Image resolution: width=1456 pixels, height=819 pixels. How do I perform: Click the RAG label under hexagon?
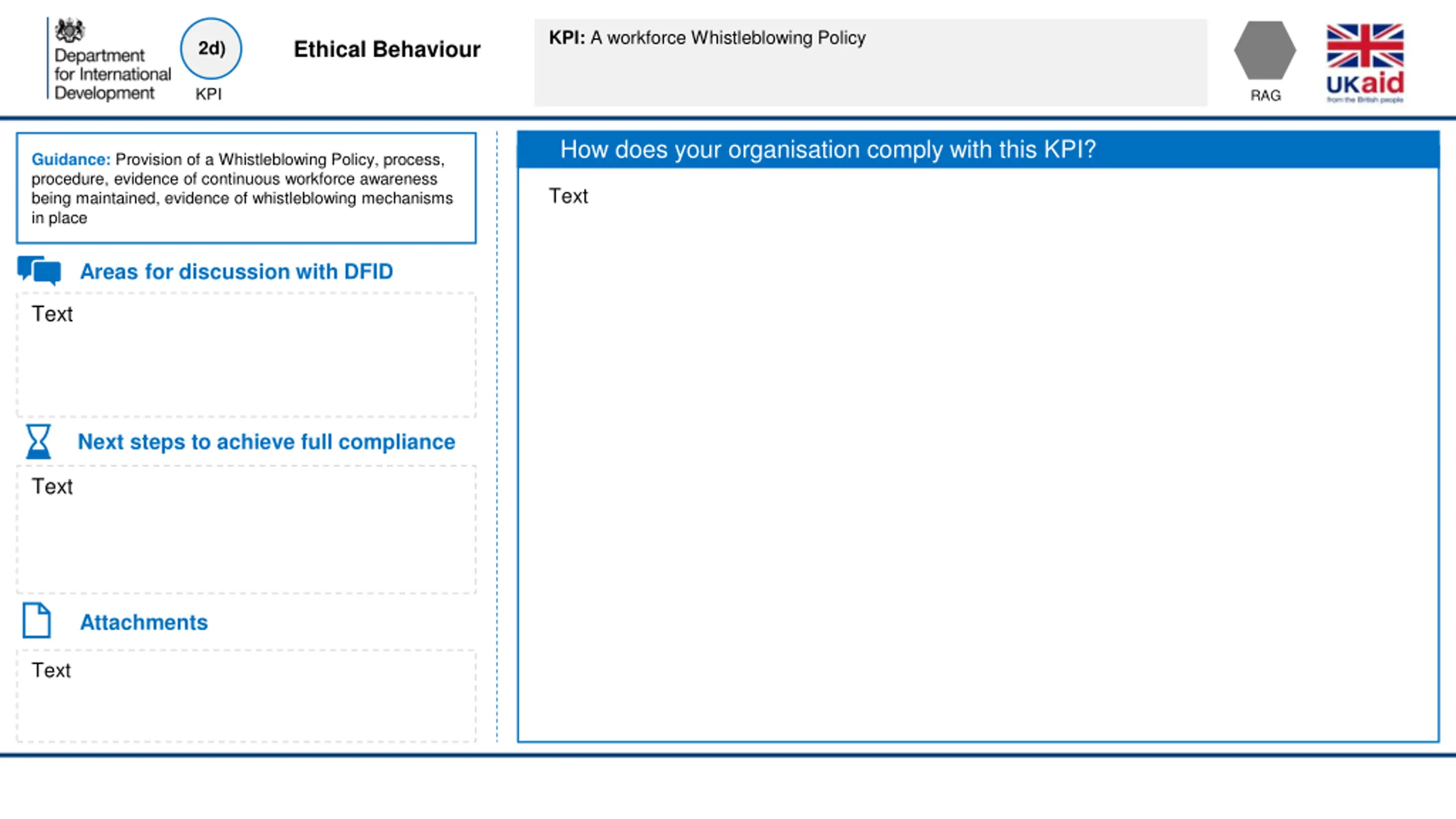[x=1265, y=96]
